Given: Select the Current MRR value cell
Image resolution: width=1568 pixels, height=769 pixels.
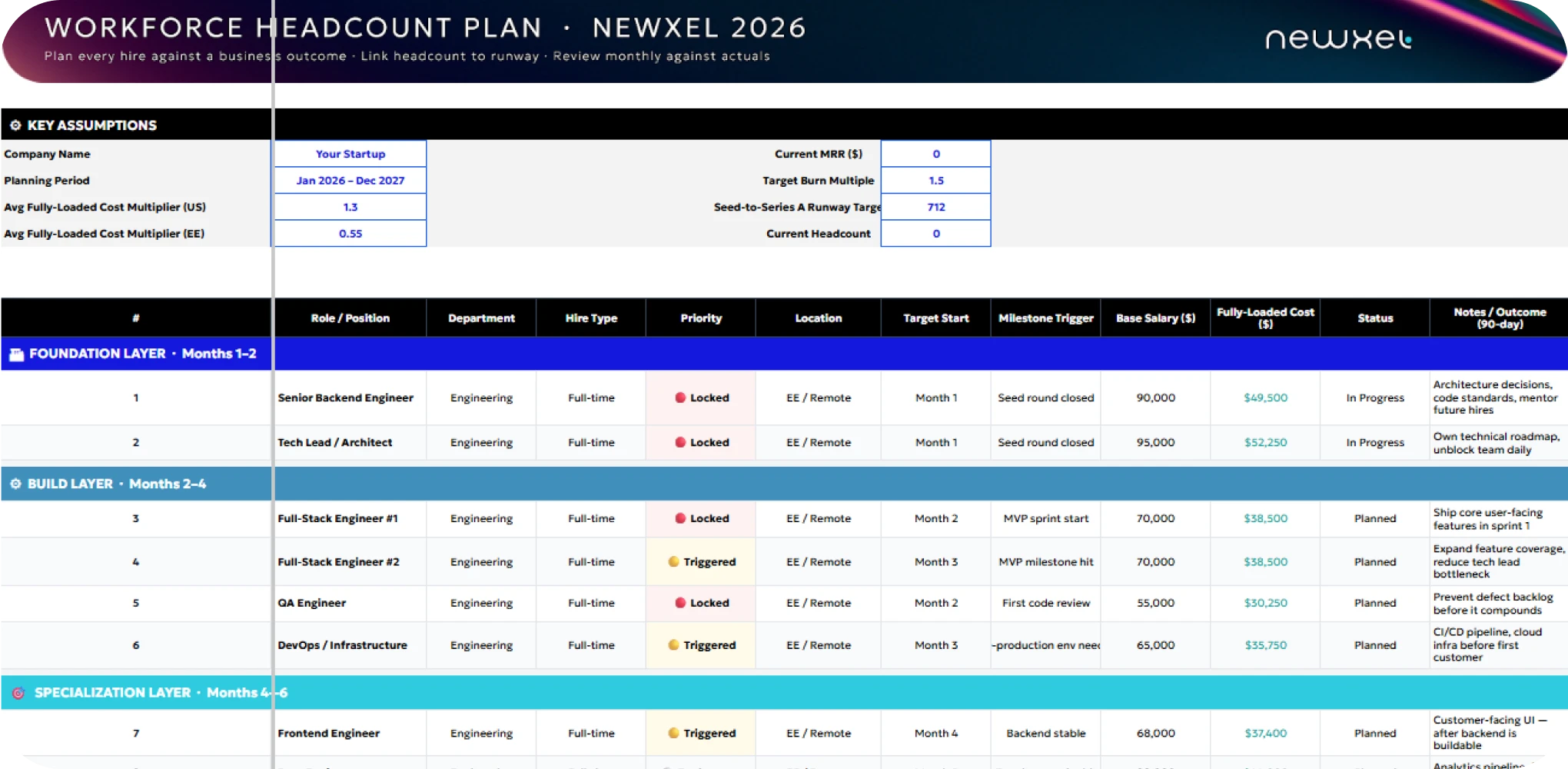Looking at the screenshot, I should 936,154.
